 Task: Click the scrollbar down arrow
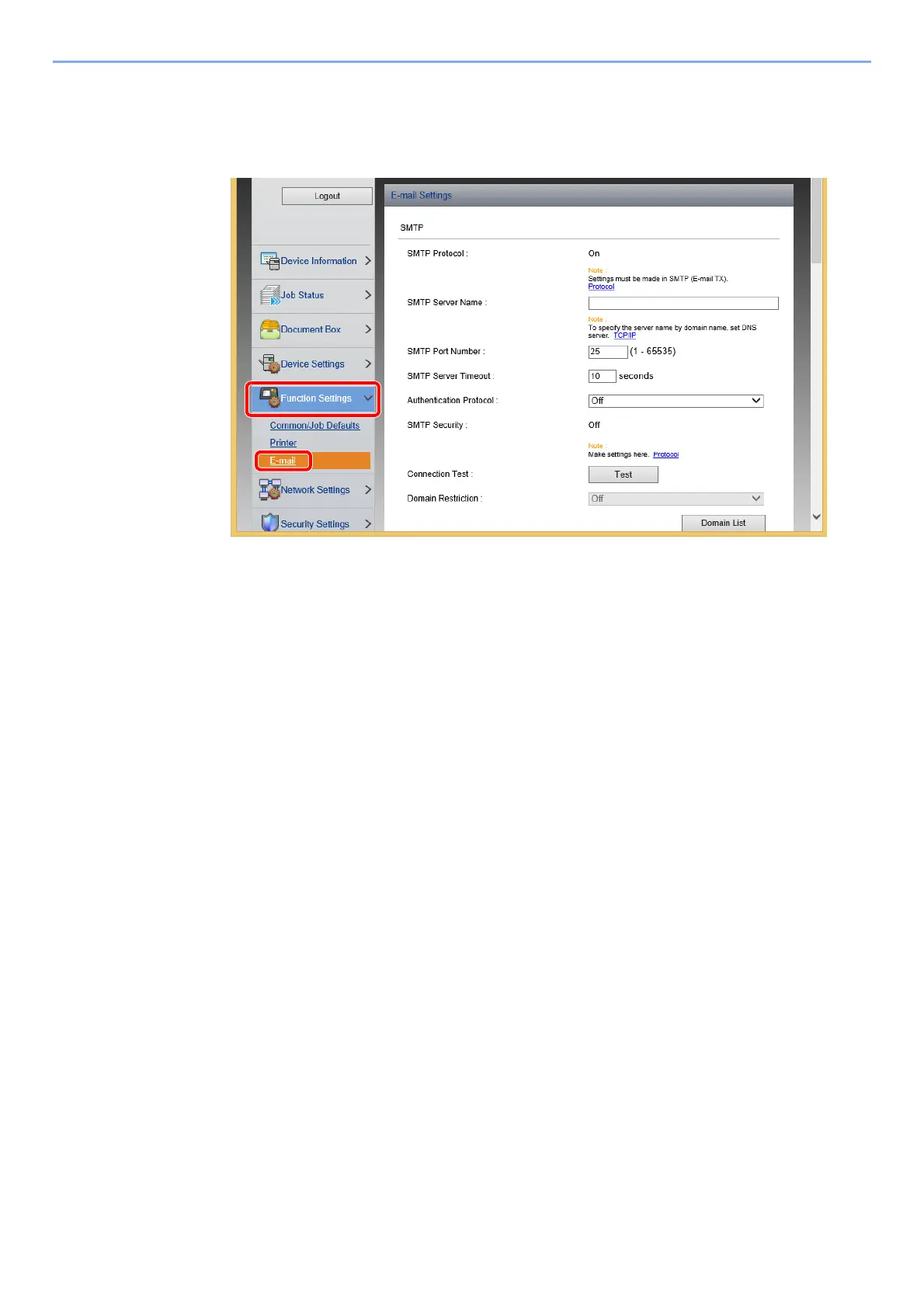tap(816, 517)
